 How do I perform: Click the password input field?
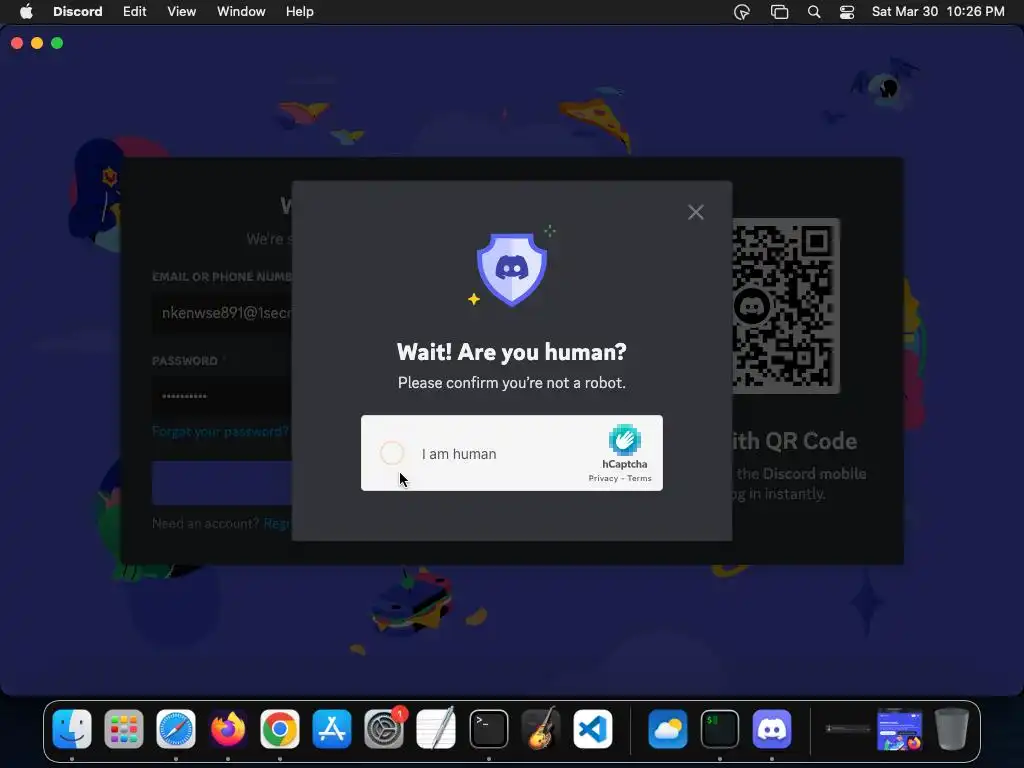222,396
